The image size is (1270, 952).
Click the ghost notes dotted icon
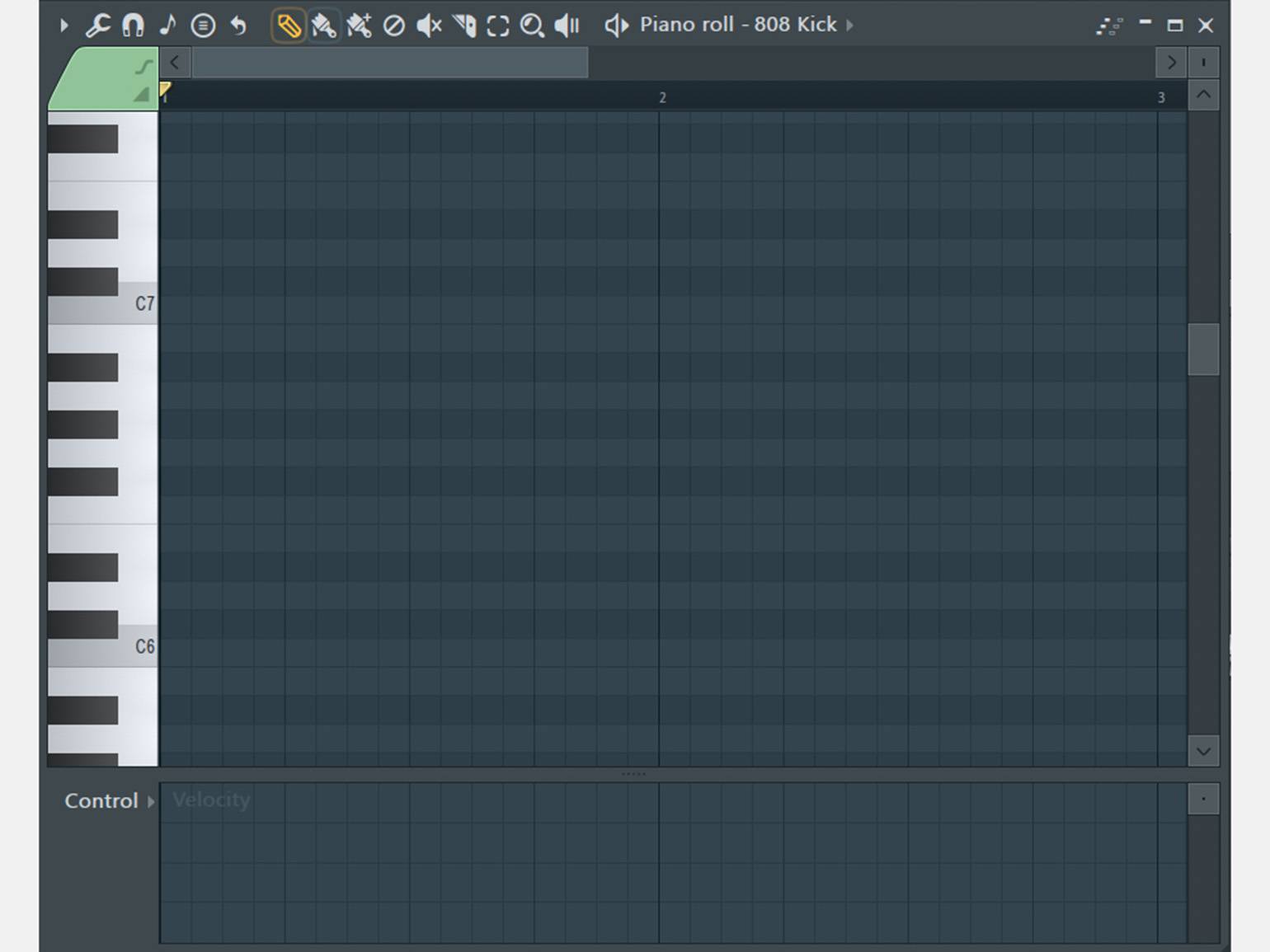pos(1110,26)
